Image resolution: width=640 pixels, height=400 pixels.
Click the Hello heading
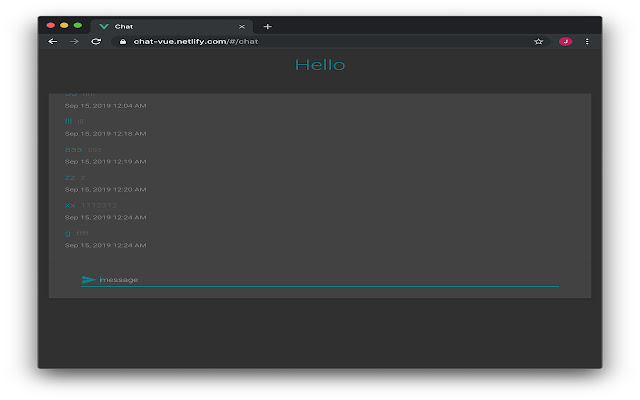[x=320, y=65]
